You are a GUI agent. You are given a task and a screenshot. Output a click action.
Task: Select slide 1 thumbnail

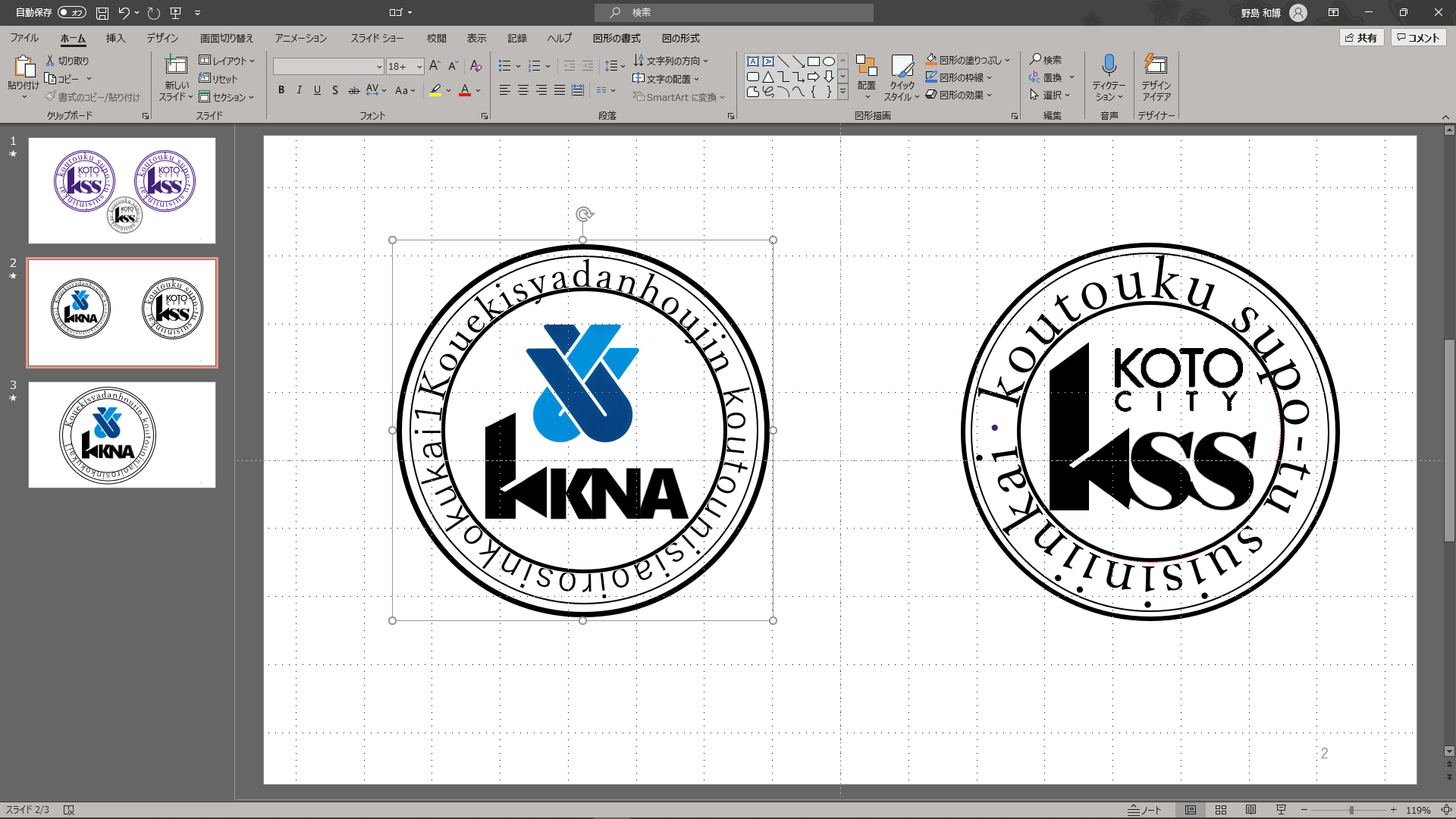122,190
